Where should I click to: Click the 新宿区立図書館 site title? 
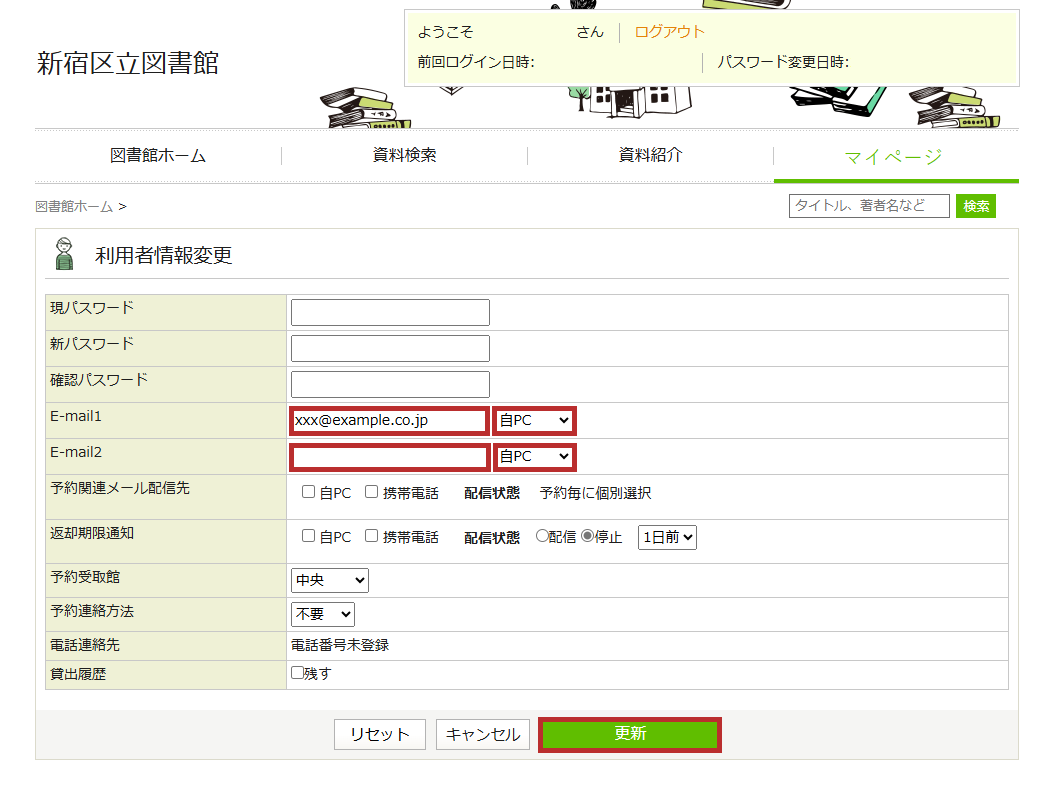pos(128,63)
